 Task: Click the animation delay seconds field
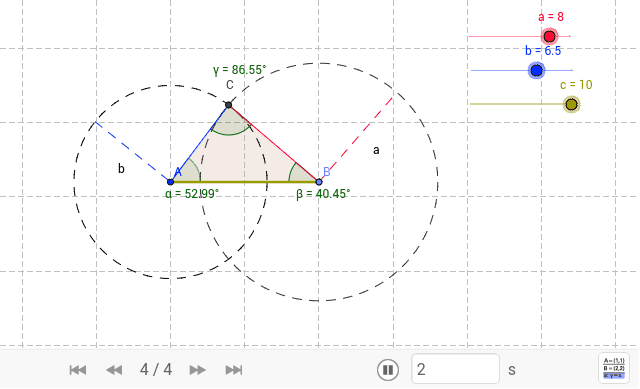(x=455, y=369)
